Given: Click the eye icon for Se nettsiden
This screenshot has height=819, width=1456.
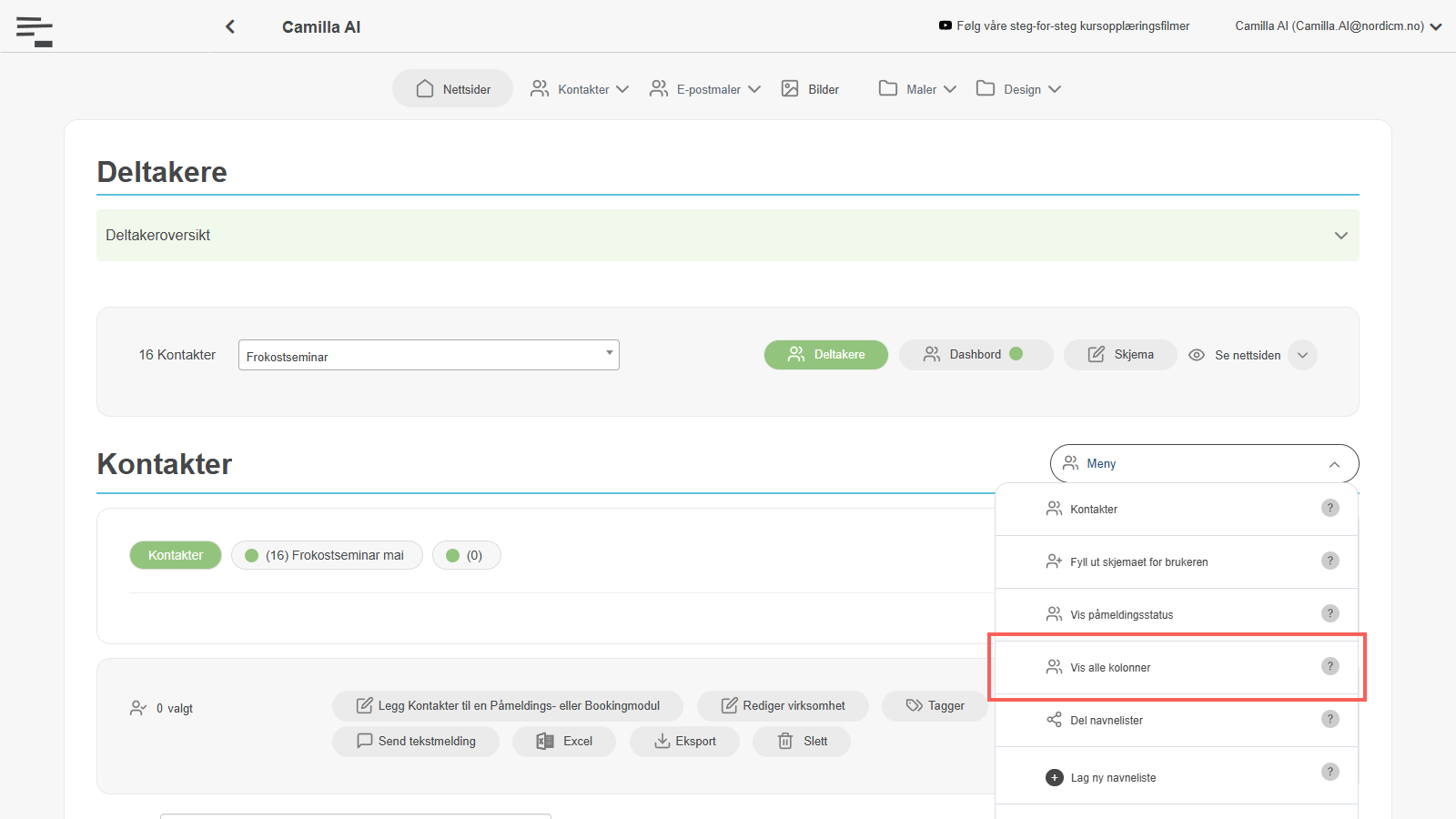Looking at the screenshot, I should point(1197,355).
